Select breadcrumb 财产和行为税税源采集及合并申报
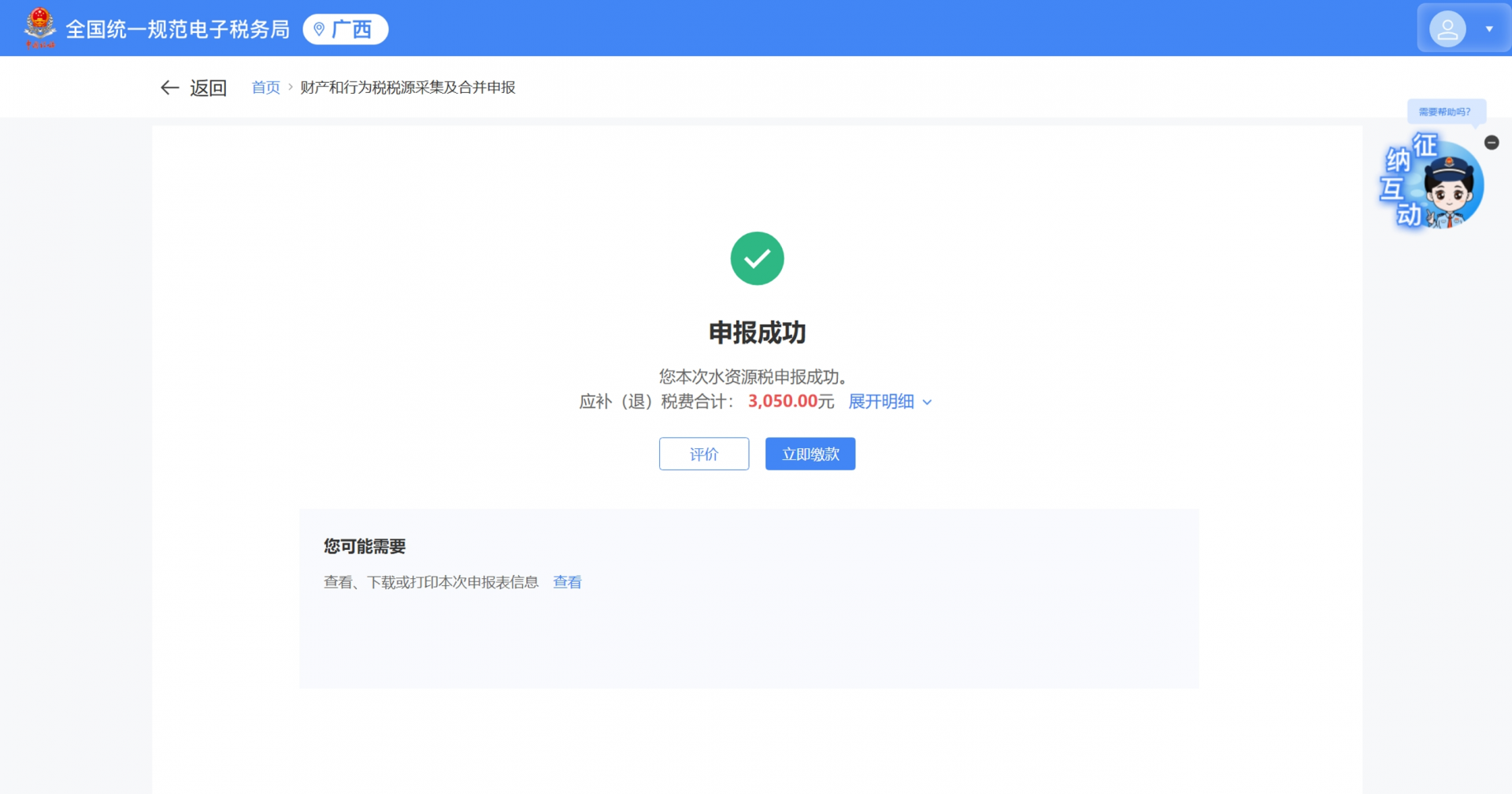The height and width of the screenshot is (794, 1512). pos(407,87)
